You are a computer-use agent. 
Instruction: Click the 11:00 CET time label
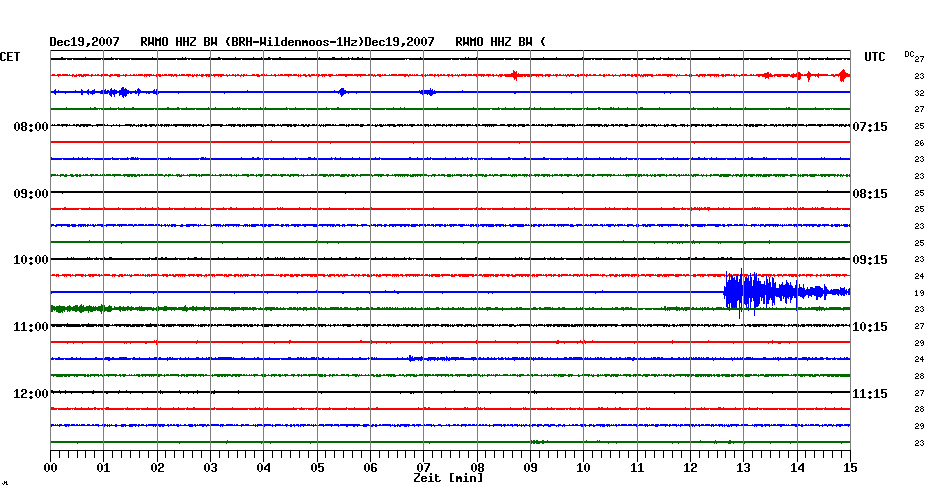(x=31, y=327)
